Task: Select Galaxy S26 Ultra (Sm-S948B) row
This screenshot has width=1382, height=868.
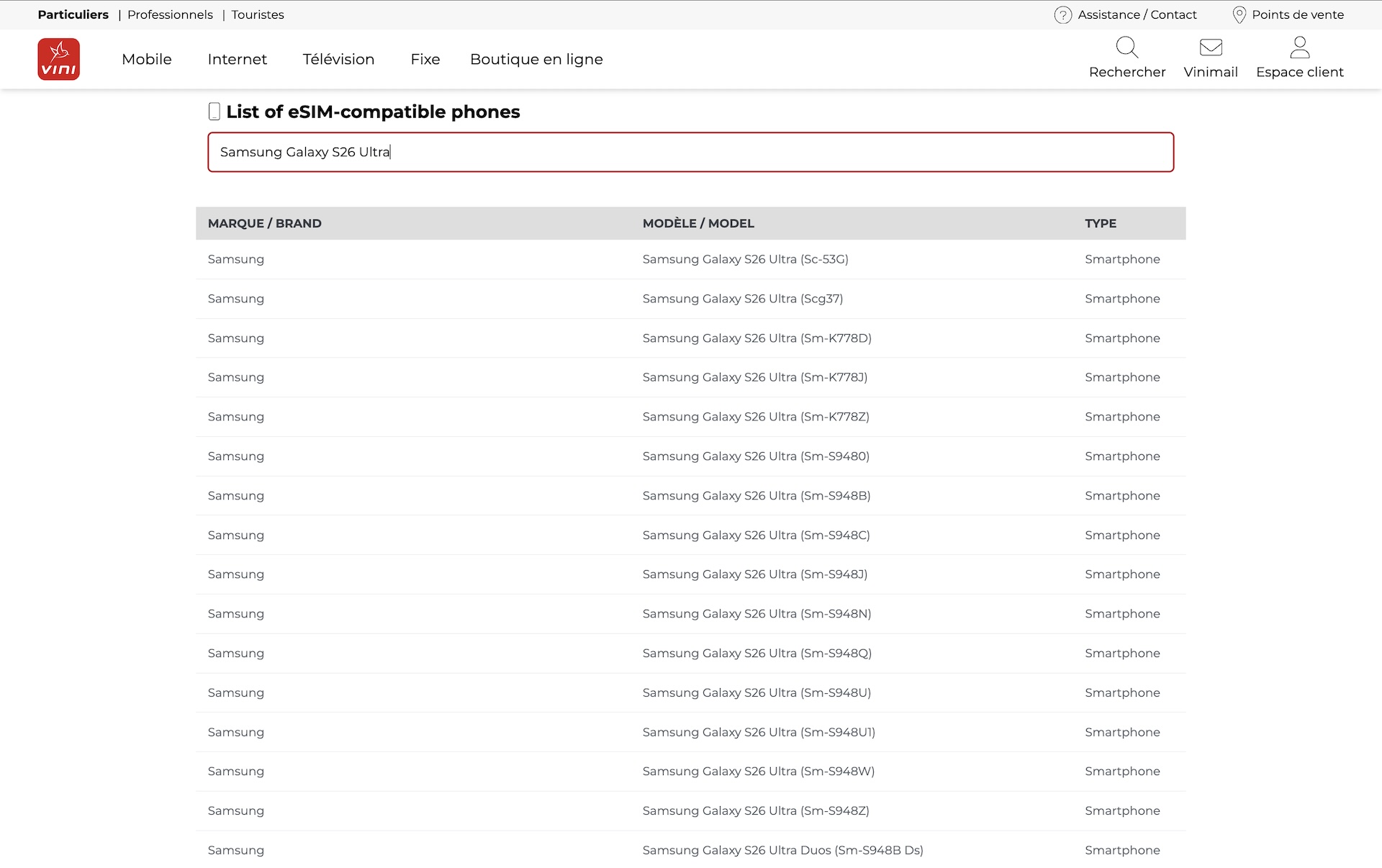Action: coord(756,496)
